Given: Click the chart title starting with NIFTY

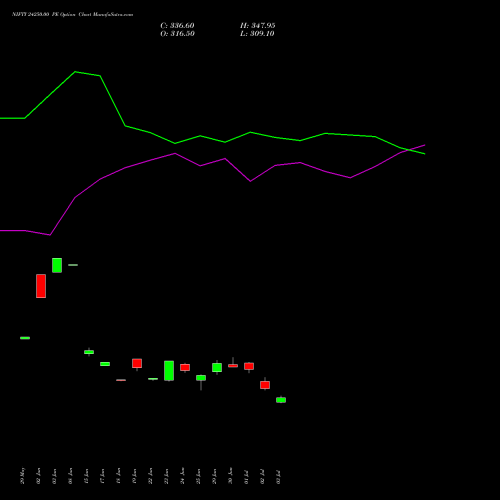Looking at the screenshot, I should [72, 15].
